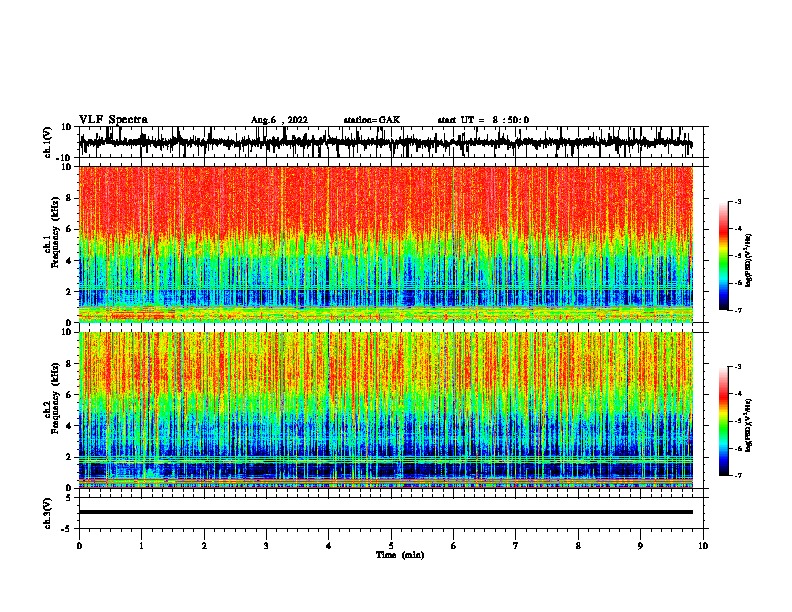This screenshot has height=612, width=792.
Task: Click the ch.3(V) flat black trace
Action: click(x=385, y=512)
